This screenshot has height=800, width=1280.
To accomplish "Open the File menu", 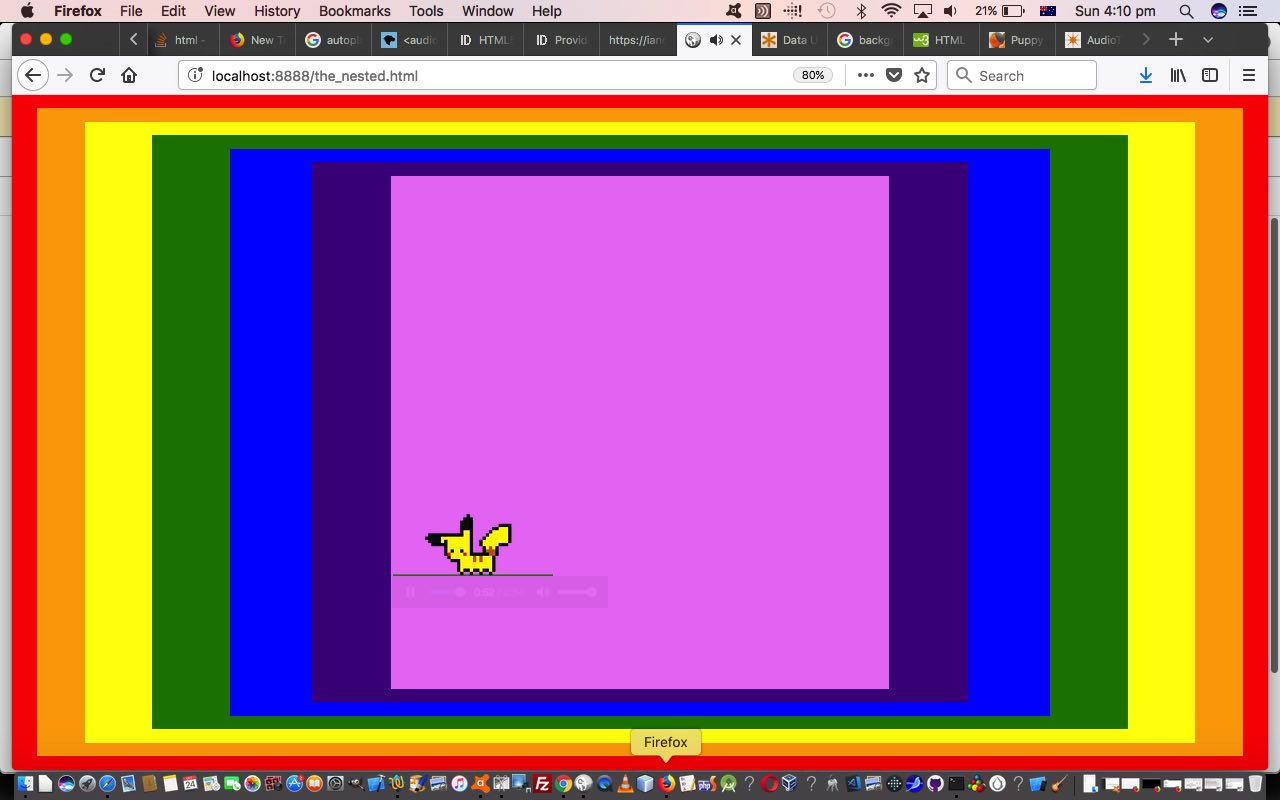I will [x=130, y=11].
